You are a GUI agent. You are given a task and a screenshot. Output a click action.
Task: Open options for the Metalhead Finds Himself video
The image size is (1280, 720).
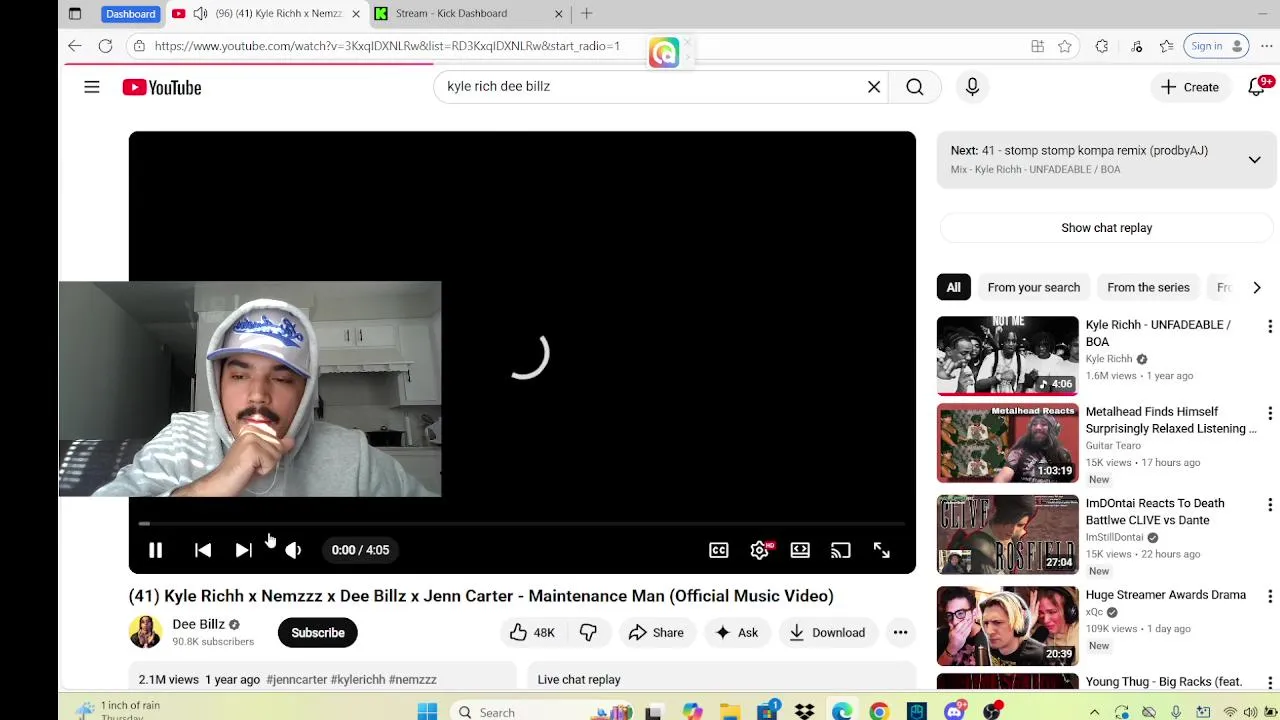1270,414
